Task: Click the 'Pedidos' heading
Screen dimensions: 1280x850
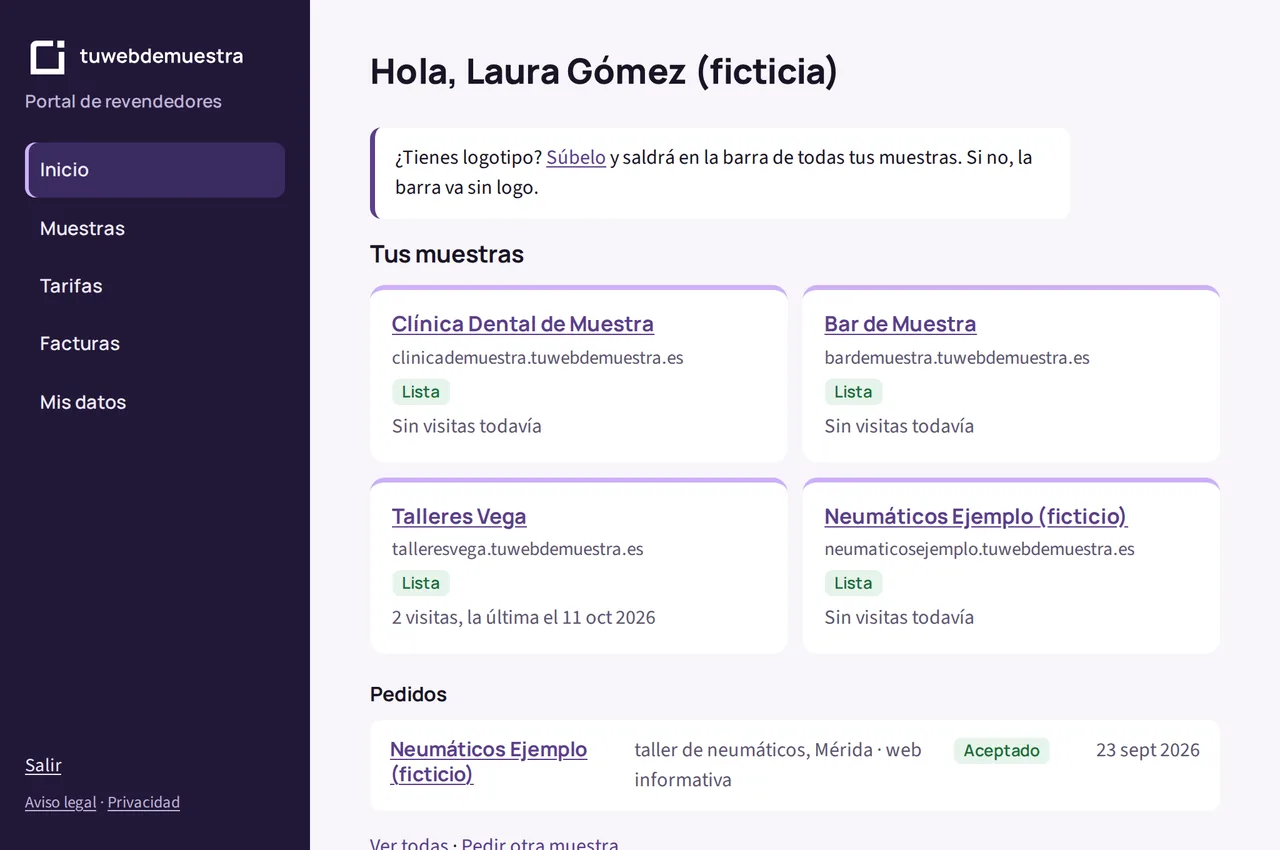Action: coord(408,694)
